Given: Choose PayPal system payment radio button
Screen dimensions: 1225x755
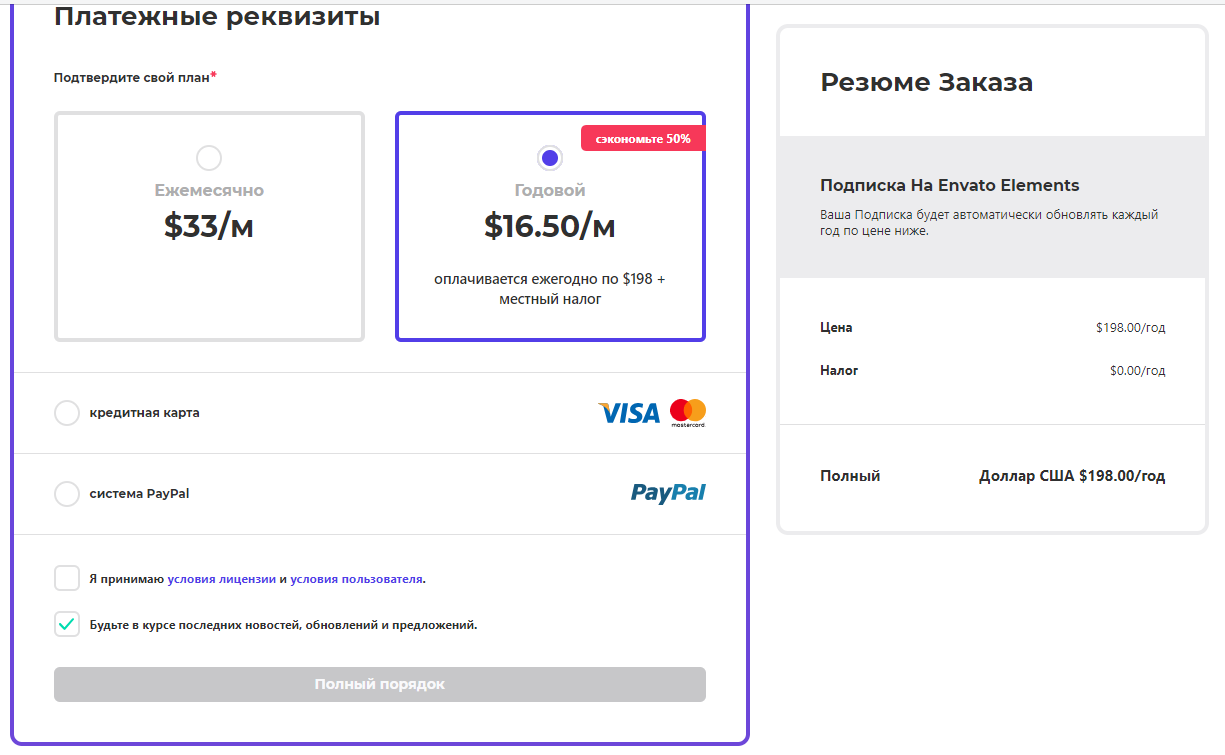Looking at the screenshot, I should point(67,494).
